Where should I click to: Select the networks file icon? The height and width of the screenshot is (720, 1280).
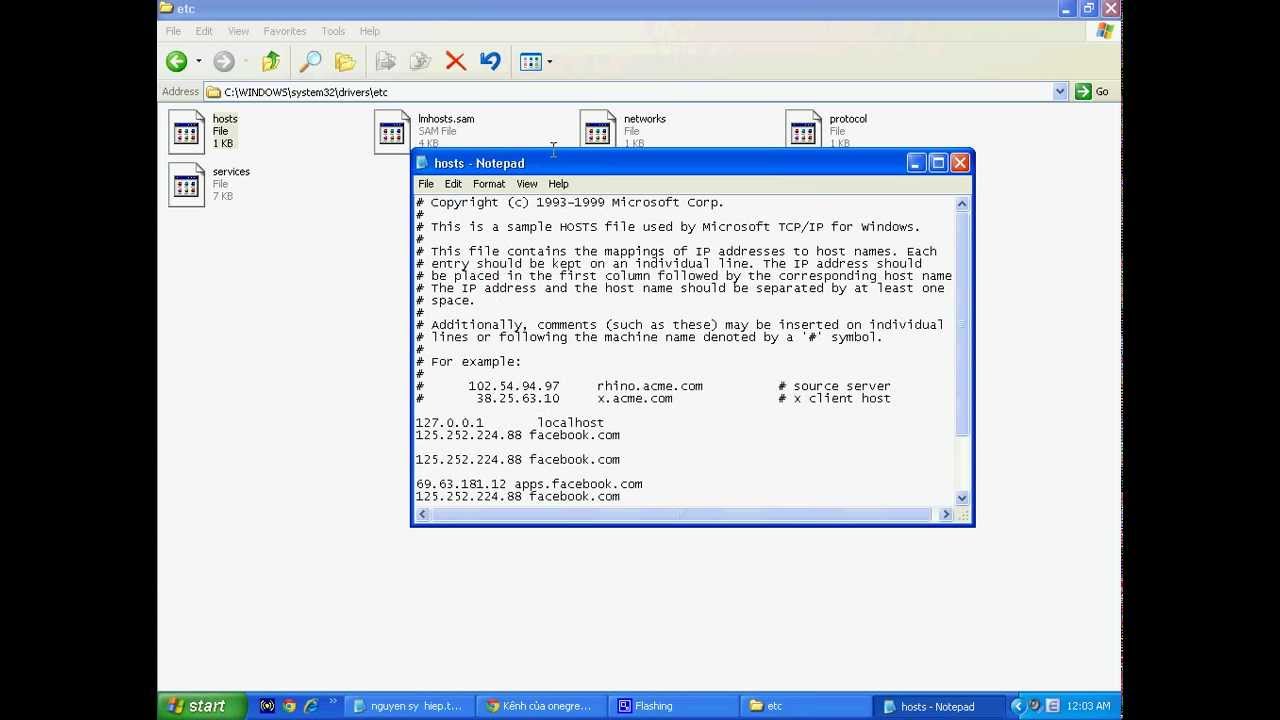pos(598,130)
